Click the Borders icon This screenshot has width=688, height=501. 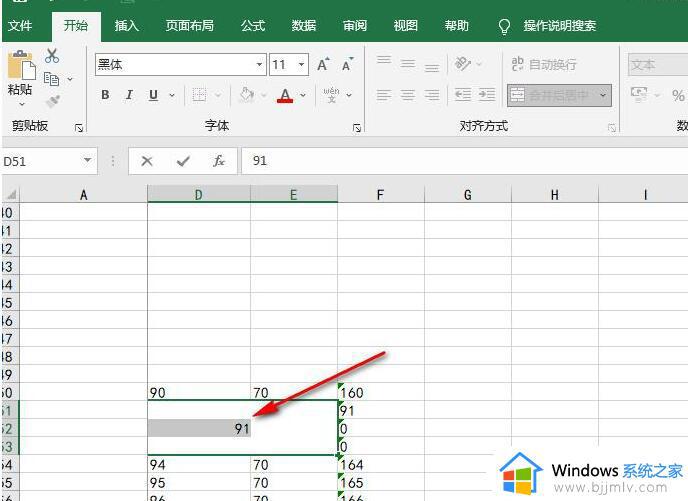click(x=199, y=94)
